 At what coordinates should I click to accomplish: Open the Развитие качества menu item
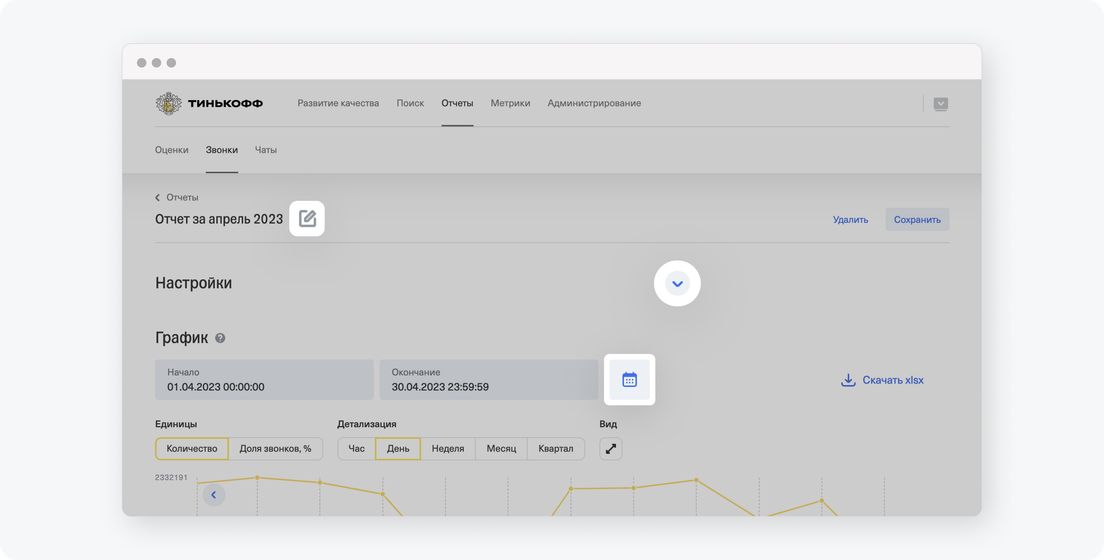pos(338,103)
